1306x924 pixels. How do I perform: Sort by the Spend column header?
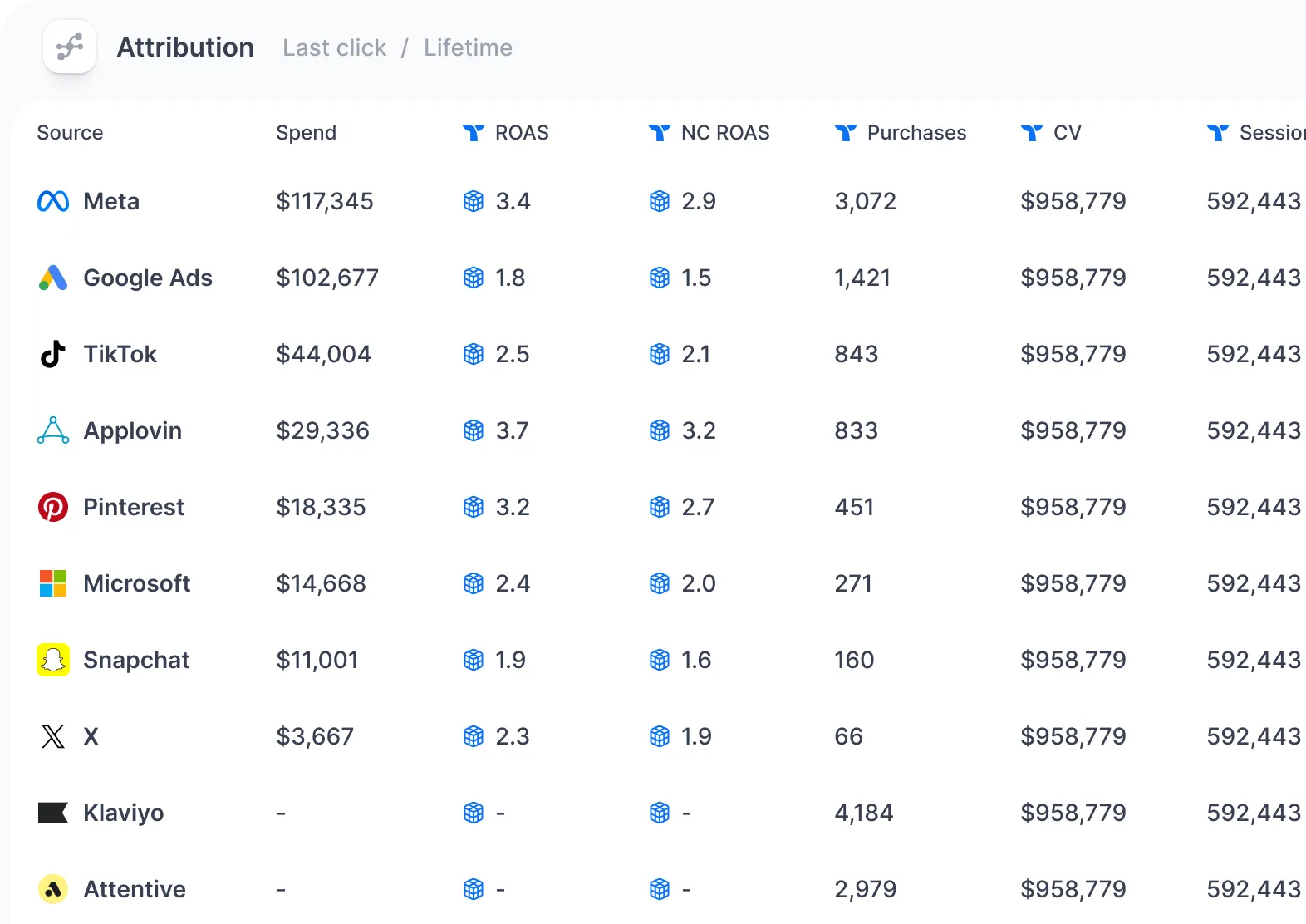coord(306,133)
